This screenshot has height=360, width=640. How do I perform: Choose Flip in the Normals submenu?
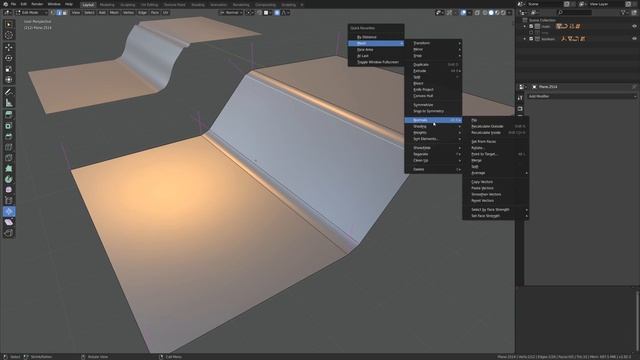(496, 120)
